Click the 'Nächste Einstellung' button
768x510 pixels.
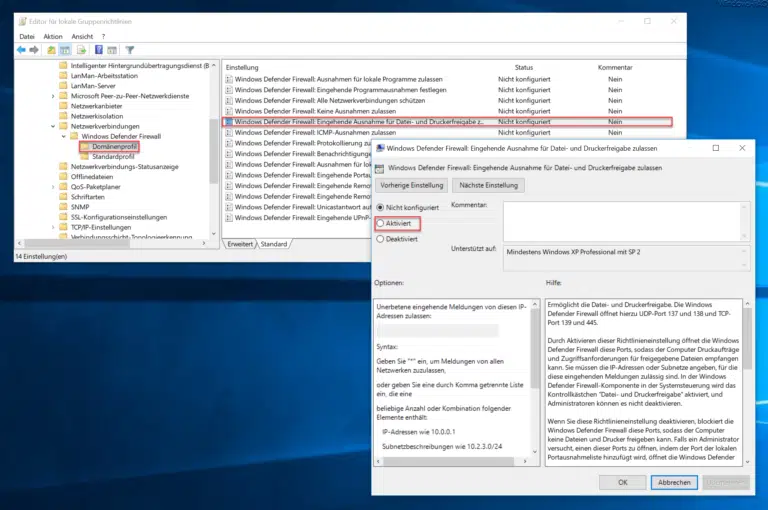click(x=488, y=185)
